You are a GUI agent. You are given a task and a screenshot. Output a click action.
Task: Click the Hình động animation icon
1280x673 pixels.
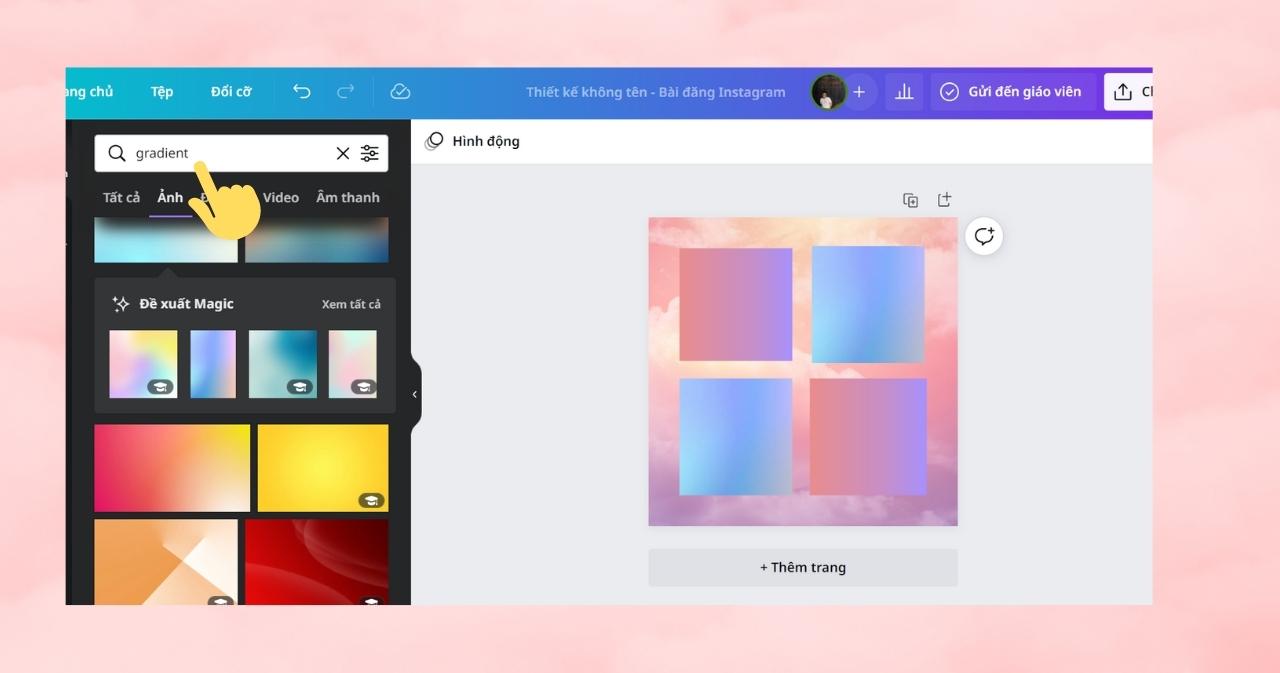(x=434, y=141)
